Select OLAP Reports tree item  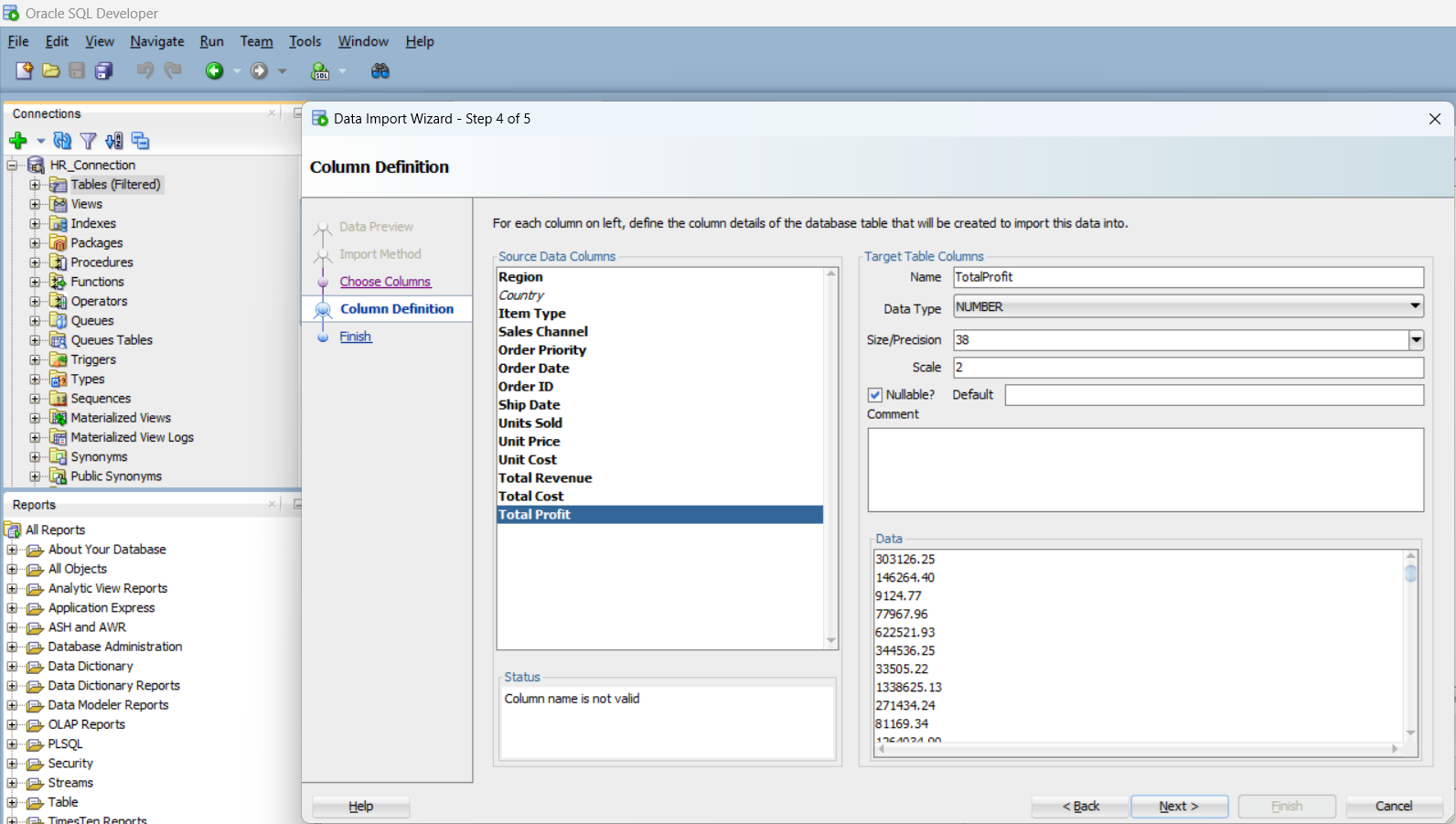[87, 724]
